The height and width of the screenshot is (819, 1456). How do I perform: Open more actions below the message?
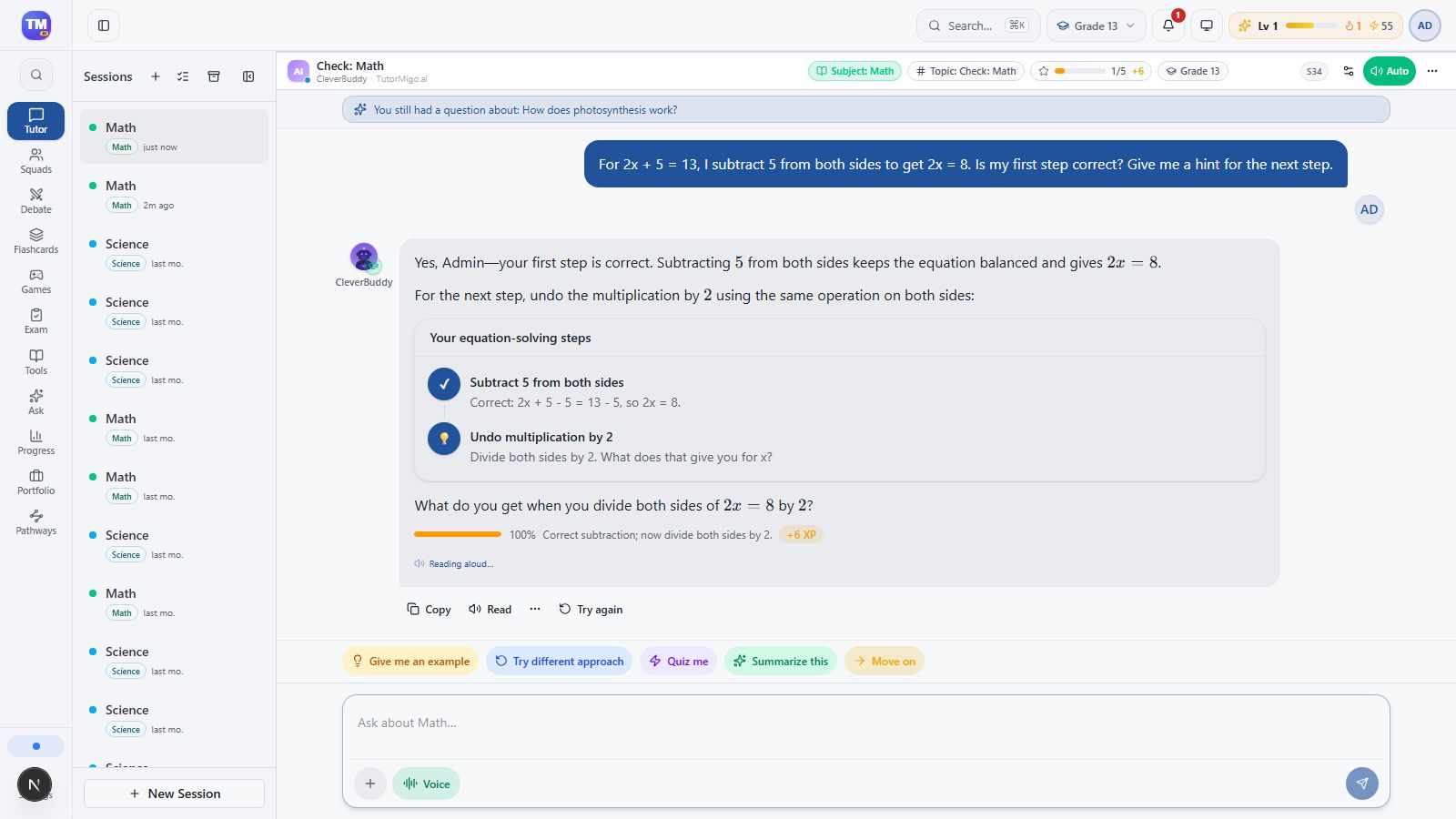click(x=535, y=609)
